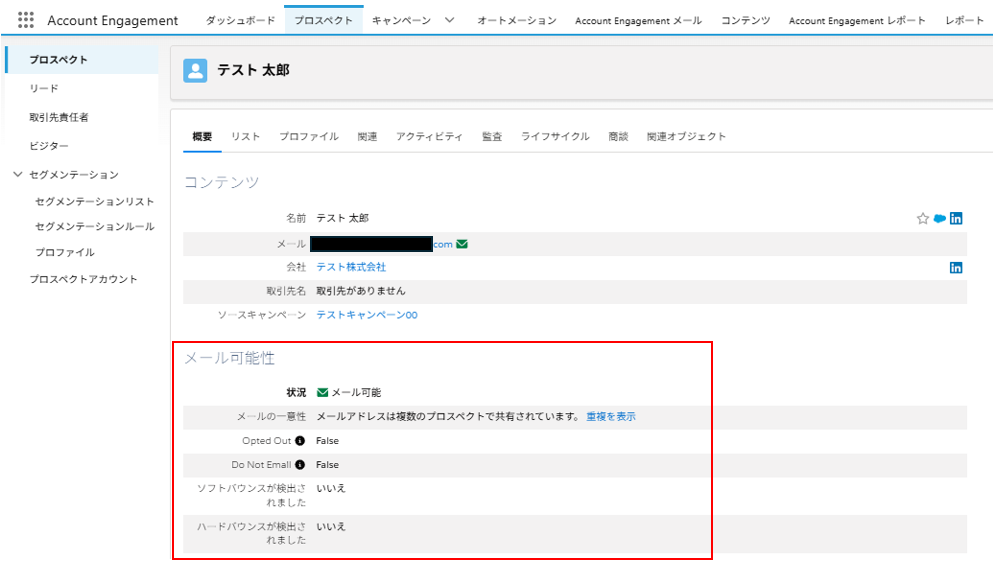Image resolution: width=993 pixels, height=587 pixels.
Task: Select 取引先責任者 in the left sidebar
Action: (59, 117)
